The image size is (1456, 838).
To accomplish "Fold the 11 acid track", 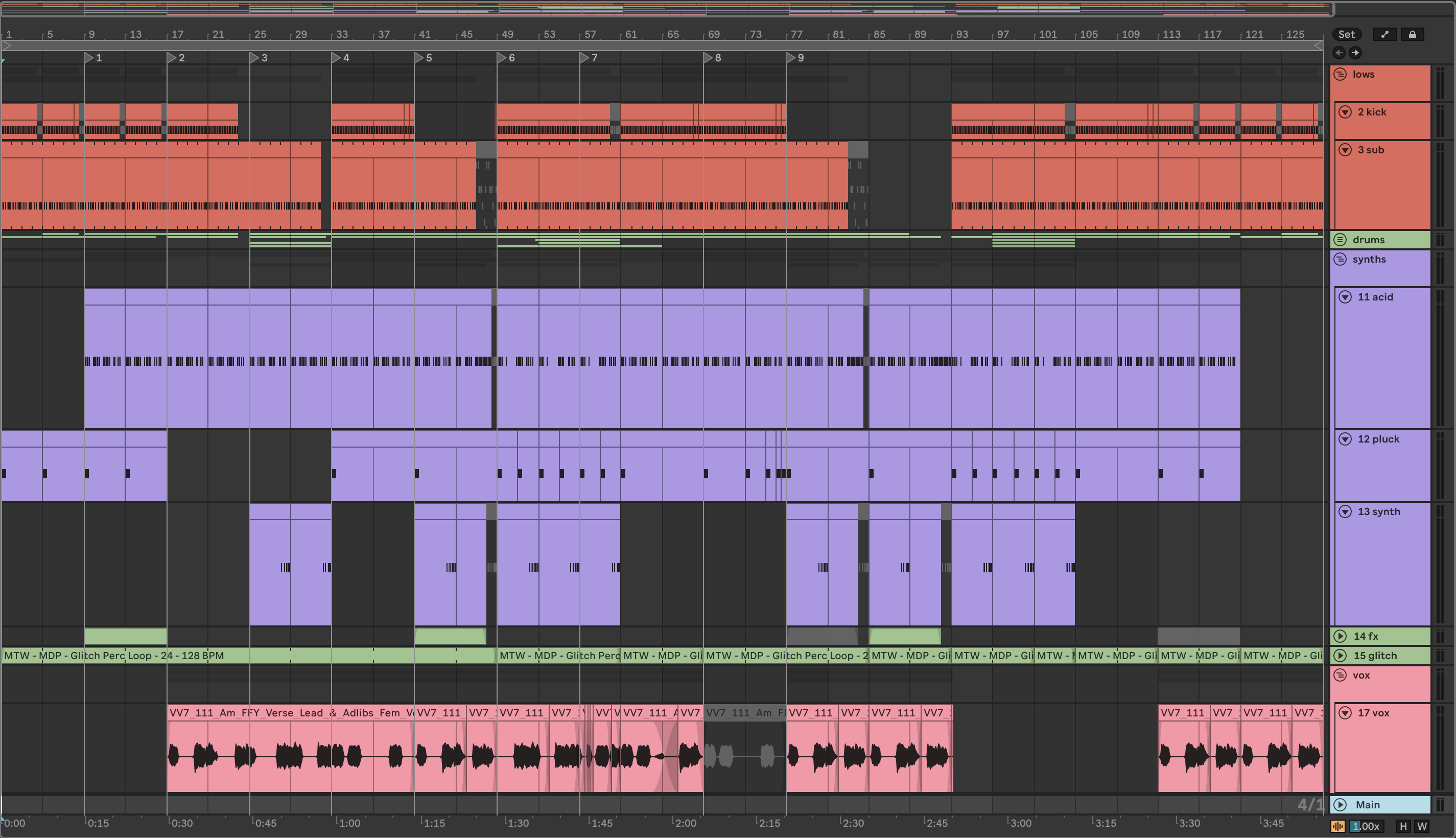I will pyautogui.click(x=1345, y=297).
